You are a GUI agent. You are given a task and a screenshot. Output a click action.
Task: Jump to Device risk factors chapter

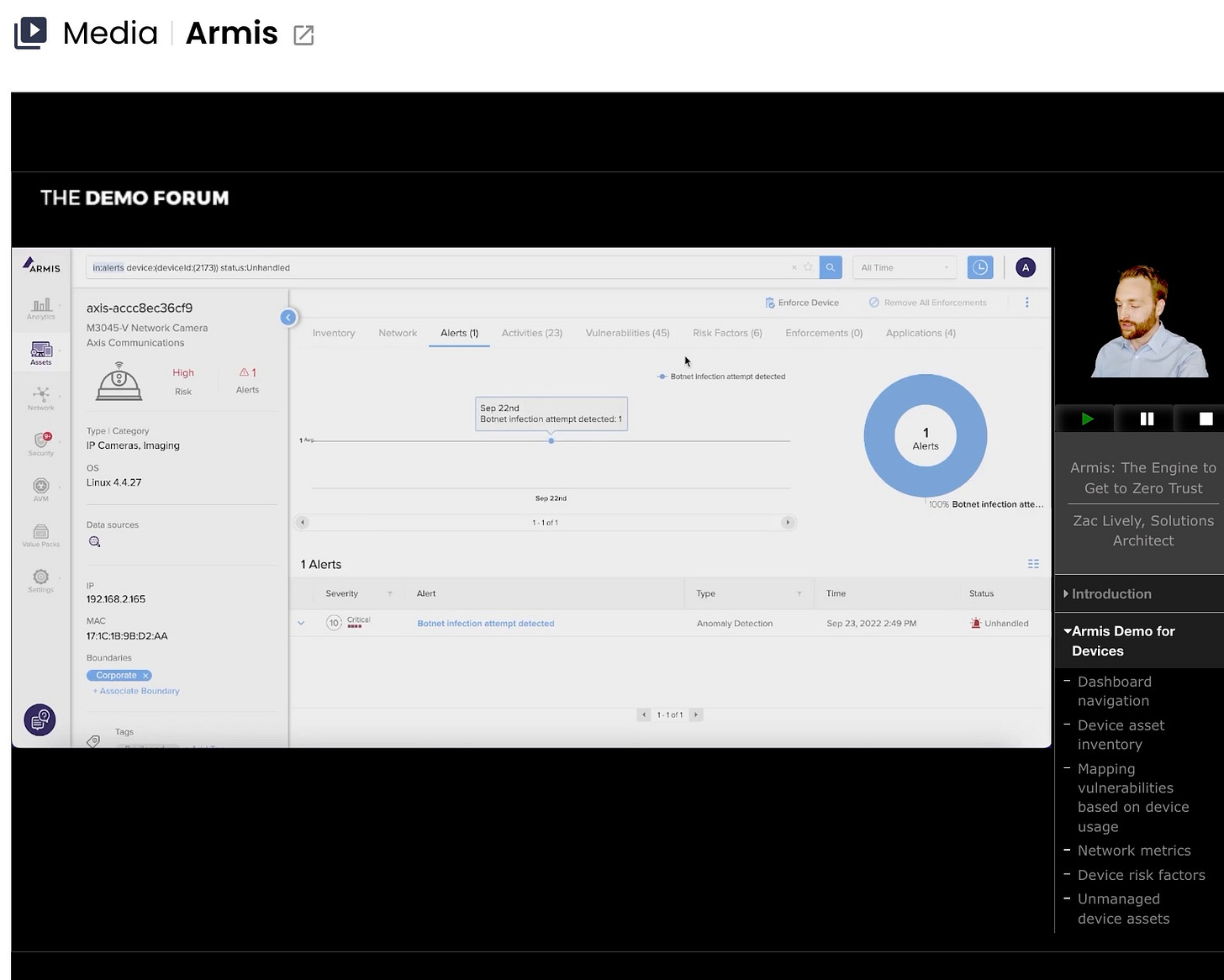click(1141, 875)
